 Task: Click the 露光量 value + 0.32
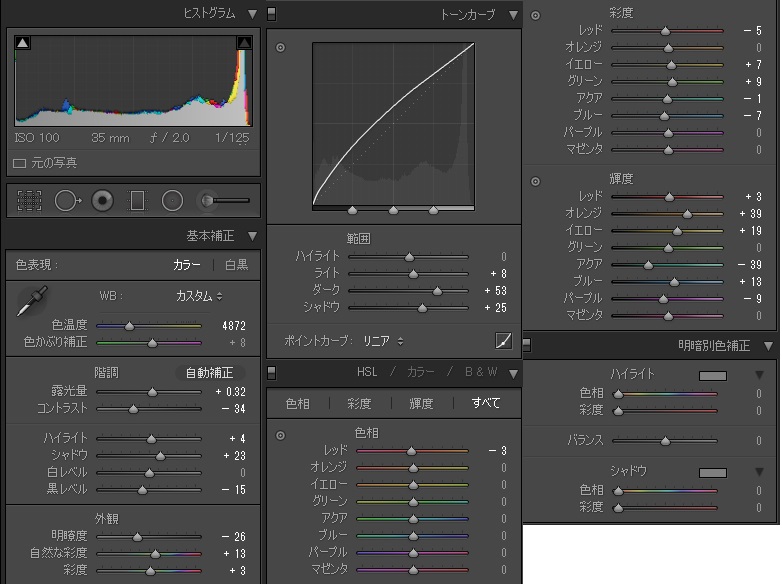(230, 392)
